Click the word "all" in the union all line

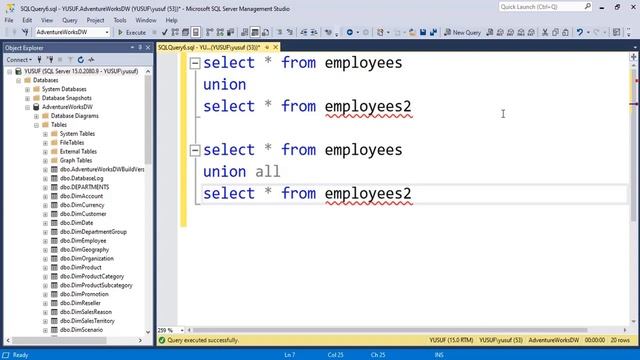[268, 171]
